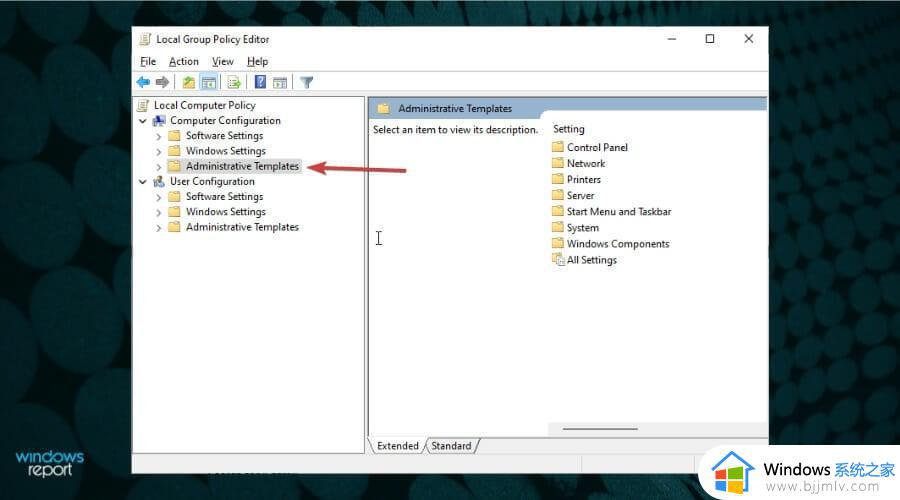
Task: Click the Forward arrow toolbar icon
Action: click(x=162, y=82)
